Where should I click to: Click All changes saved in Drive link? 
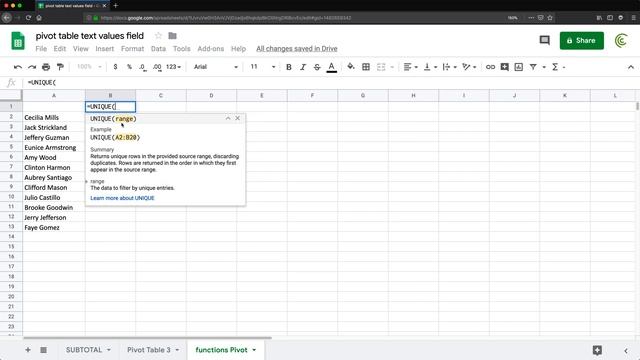pos(297,49)
